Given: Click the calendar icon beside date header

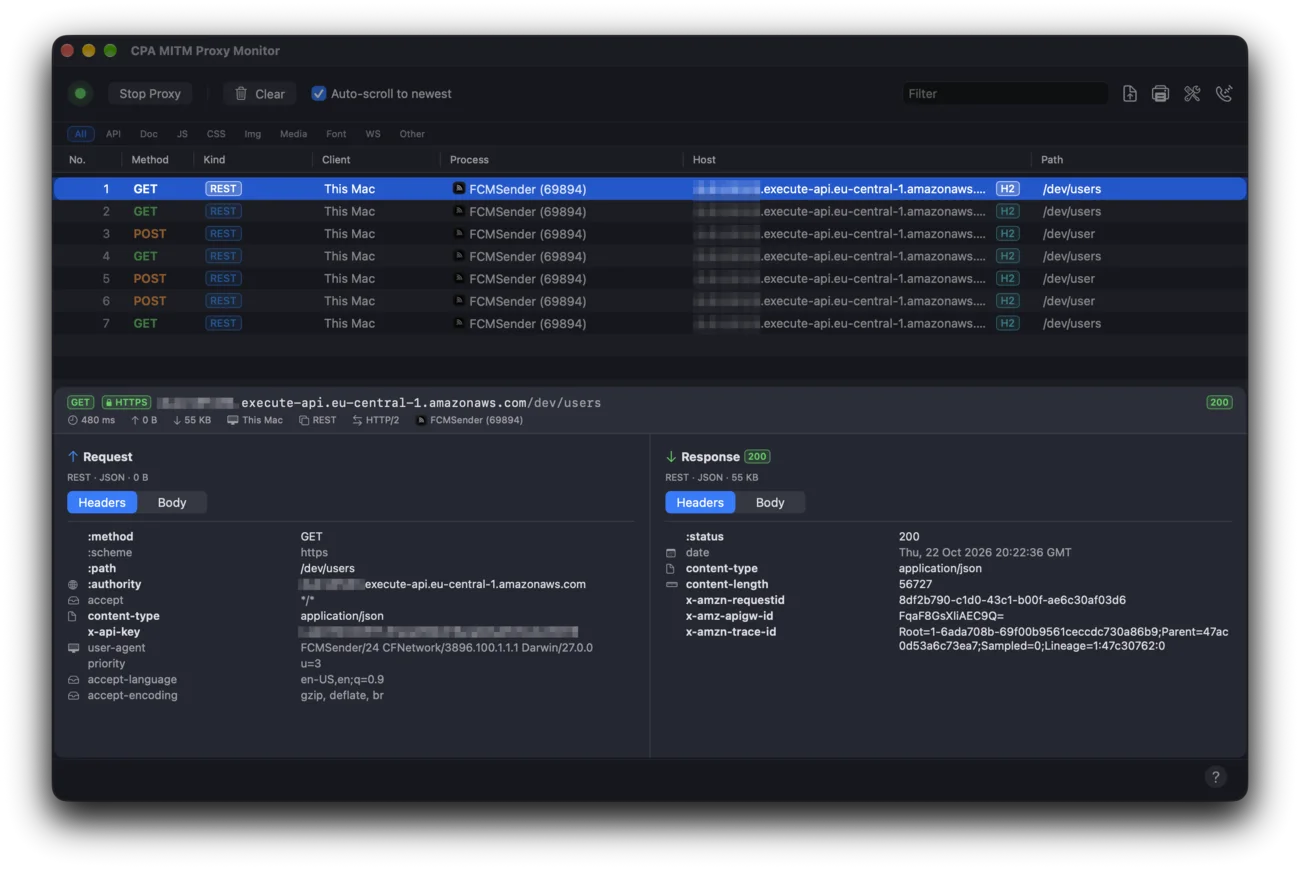Looking at the screenshot, I should [x=671, y=553].
